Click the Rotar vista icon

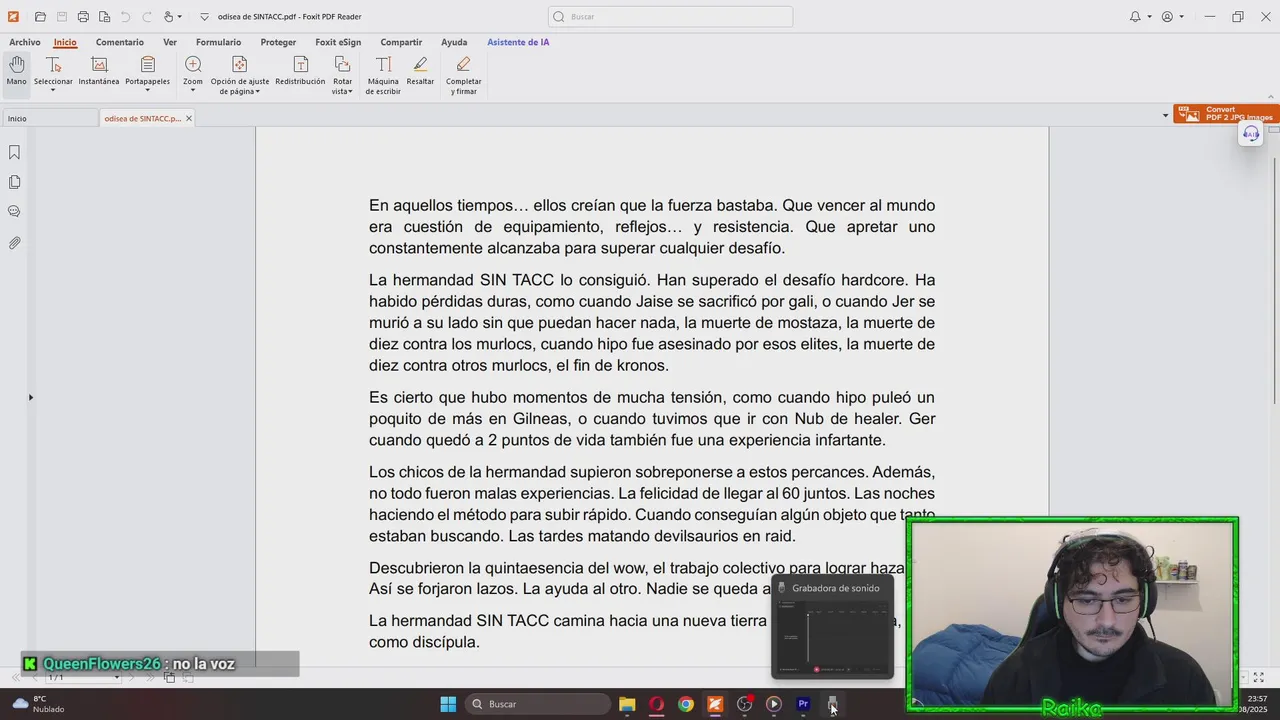[343, 65]
